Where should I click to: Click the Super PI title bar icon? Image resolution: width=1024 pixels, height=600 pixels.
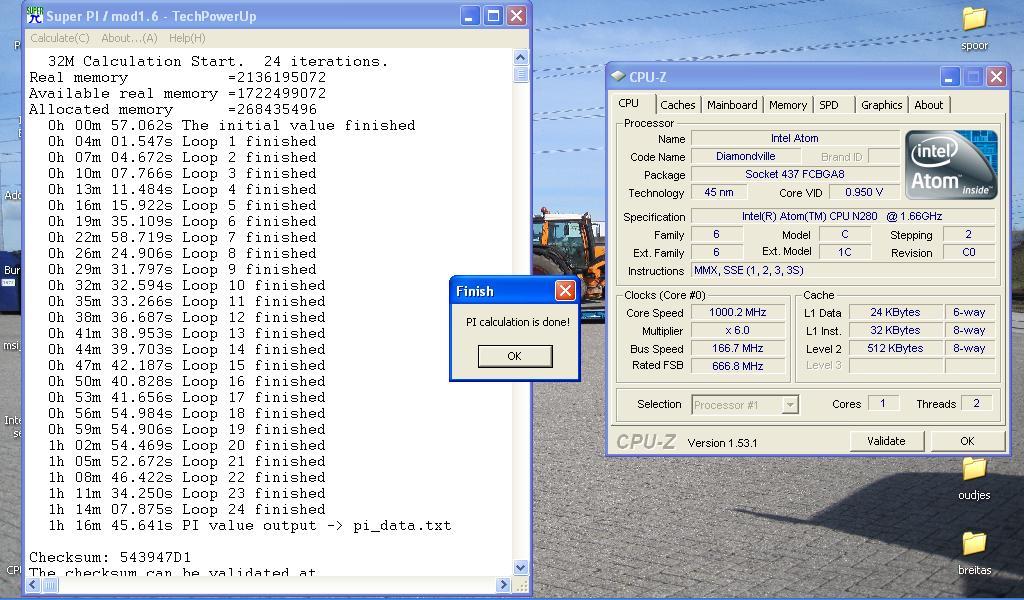pos(35,16)
